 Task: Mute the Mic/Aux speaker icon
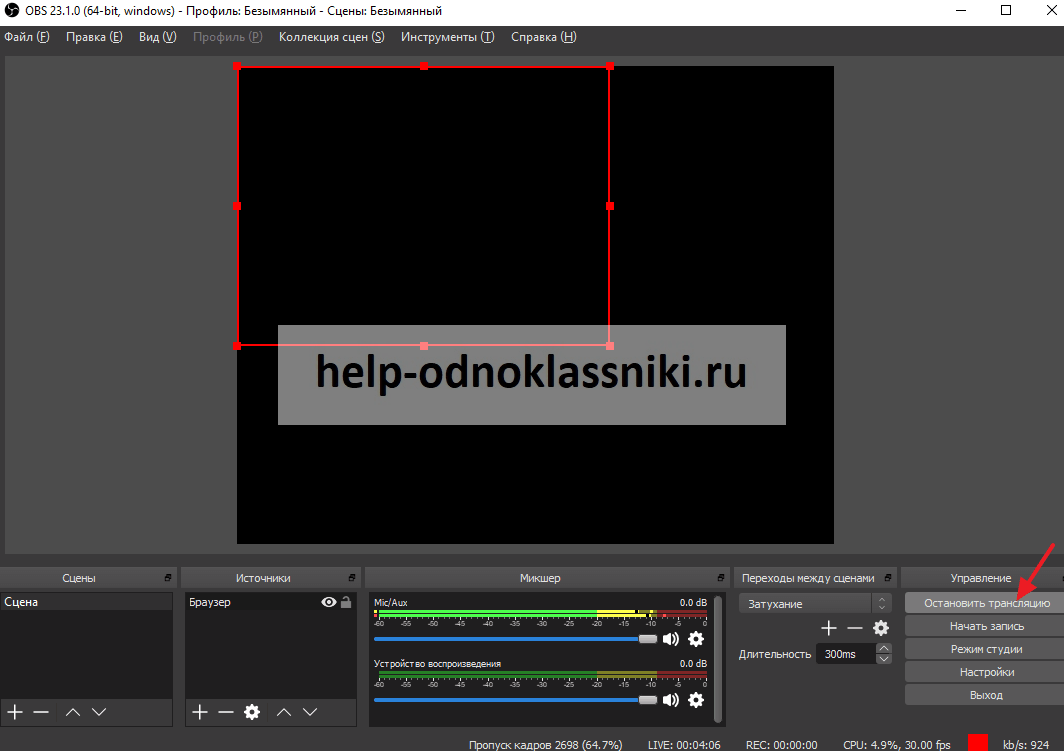tap(670, 639)
